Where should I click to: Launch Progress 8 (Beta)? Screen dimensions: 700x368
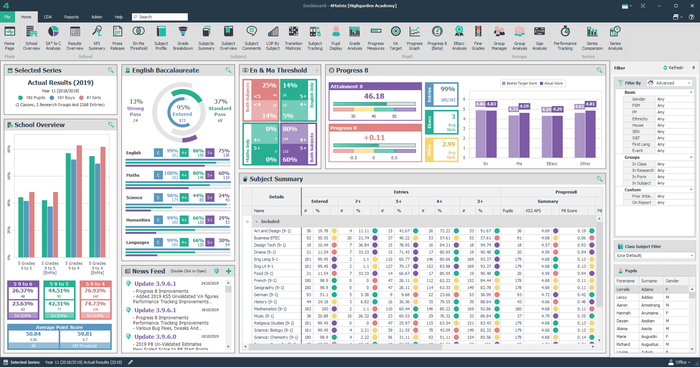click(x=437, y=38)
